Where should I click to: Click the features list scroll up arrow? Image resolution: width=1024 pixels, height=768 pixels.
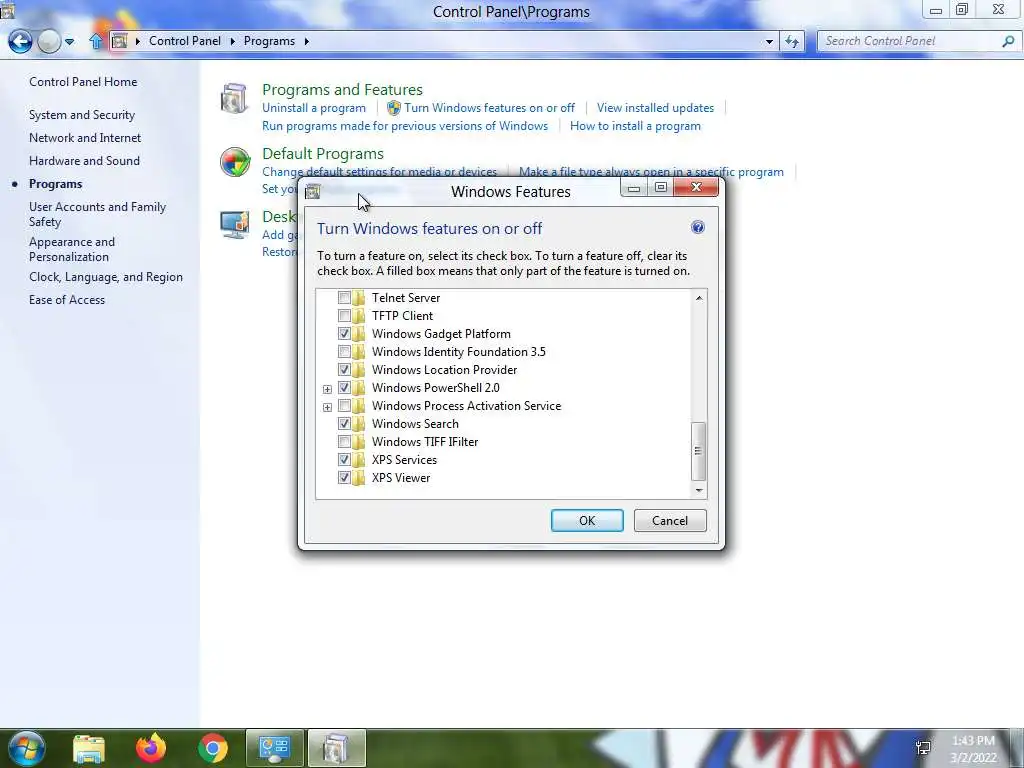[699, 298]
